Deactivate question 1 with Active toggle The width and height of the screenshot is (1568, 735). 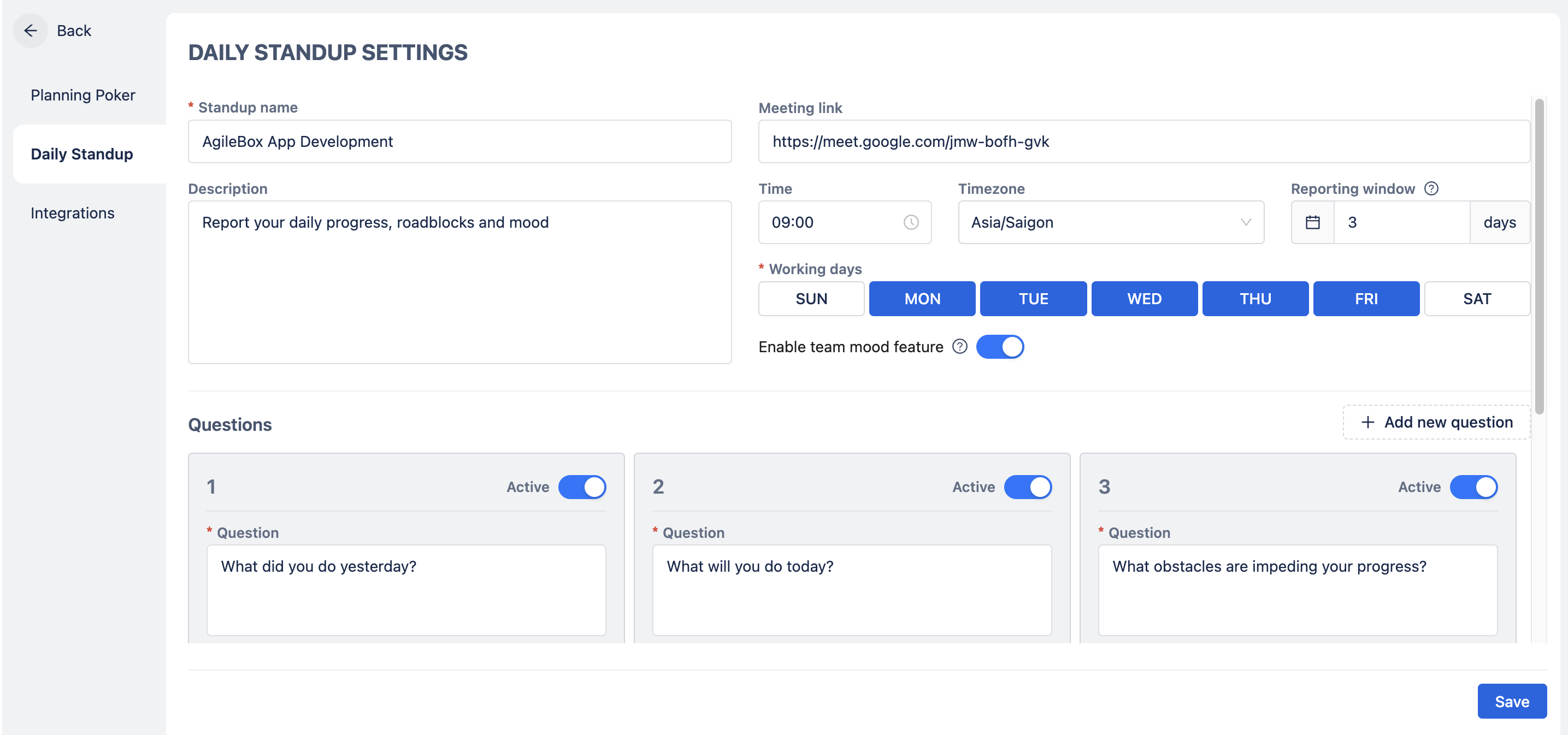pyautogui.click(x=582, y=487)
